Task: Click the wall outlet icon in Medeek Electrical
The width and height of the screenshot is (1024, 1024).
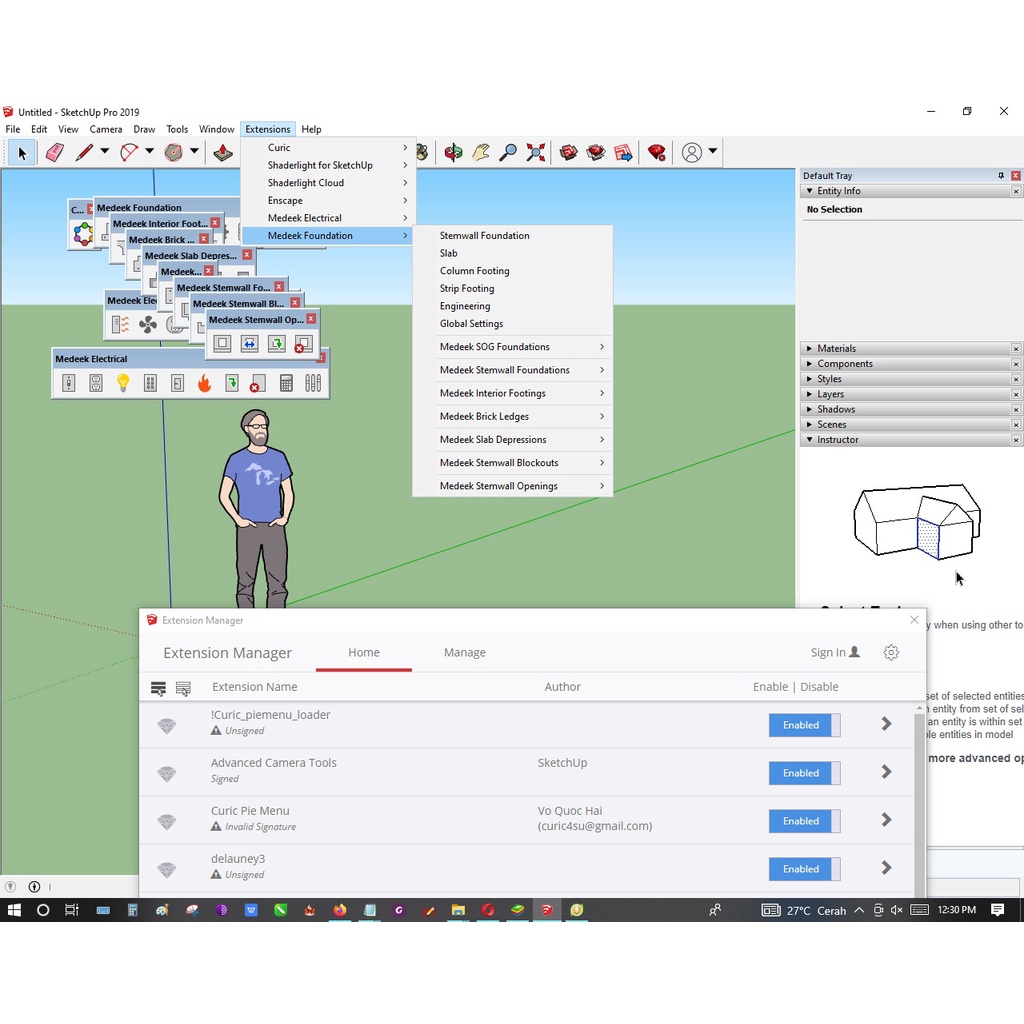Action: pyautogui.click(x=96, y=382)
